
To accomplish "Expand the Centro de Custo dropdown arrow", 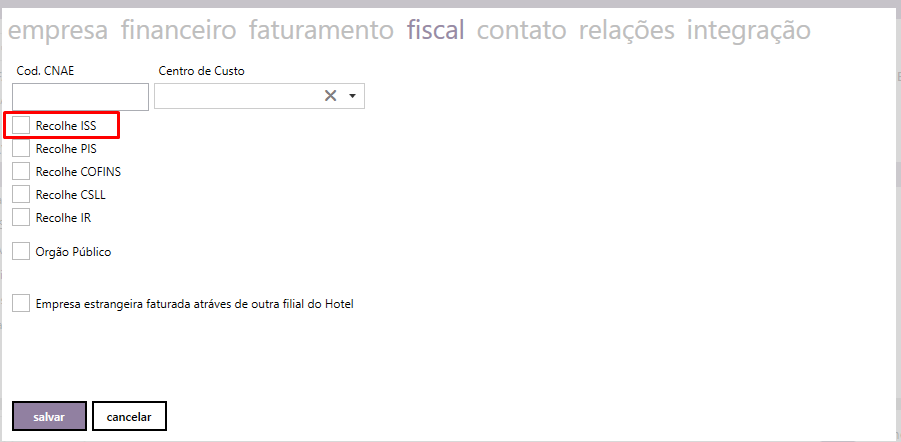I will pos(353,96).
